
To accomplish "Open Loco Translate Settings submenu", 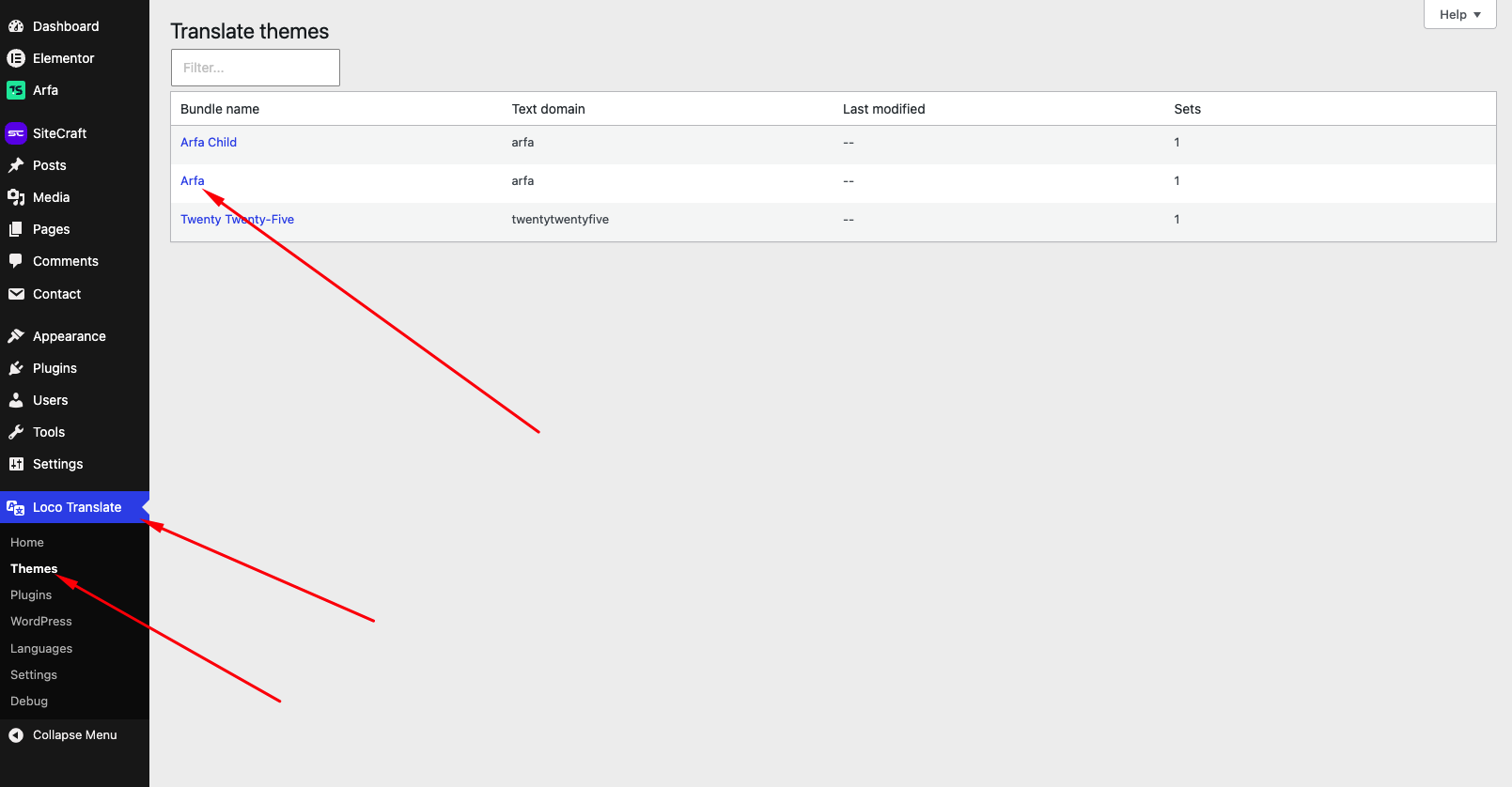I will [x=34, y=675].
